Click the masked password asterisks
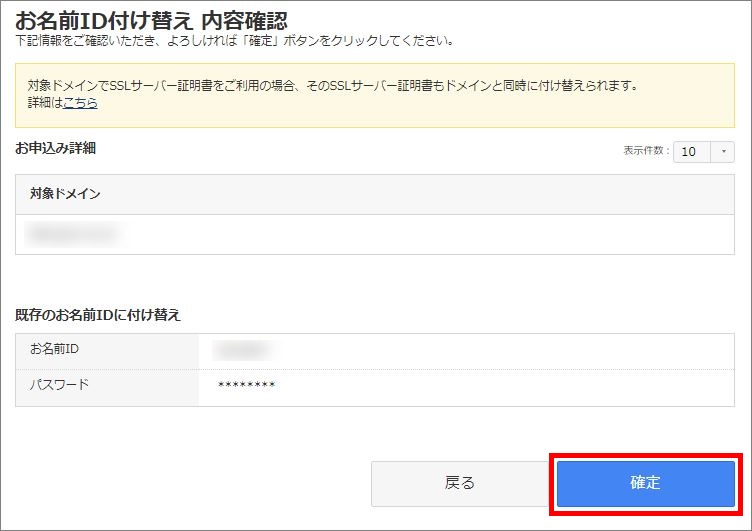The width and height of the screenshot is (752, 531). tap(246, 386)
